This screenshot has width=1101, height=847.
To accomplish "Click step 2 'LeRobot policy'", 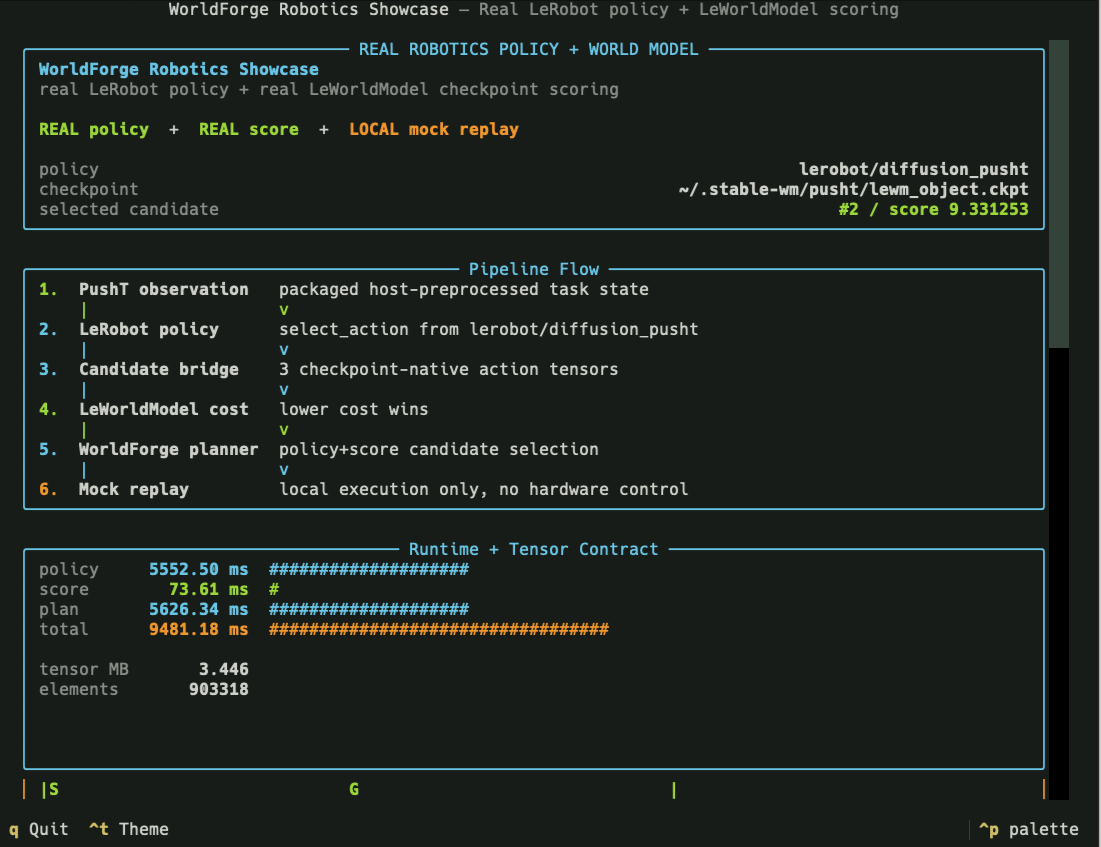I will coord(149,329).
